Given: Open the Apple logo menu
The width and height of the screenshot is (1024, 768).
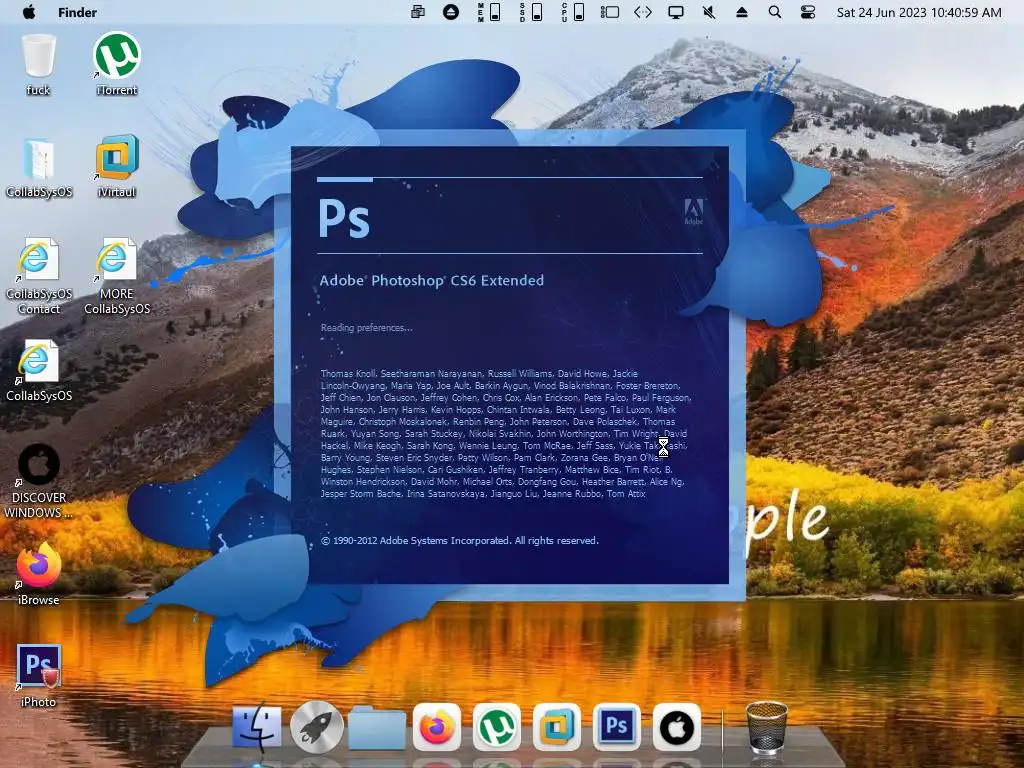Looking at the screenshot, I should tap(29, 12).
